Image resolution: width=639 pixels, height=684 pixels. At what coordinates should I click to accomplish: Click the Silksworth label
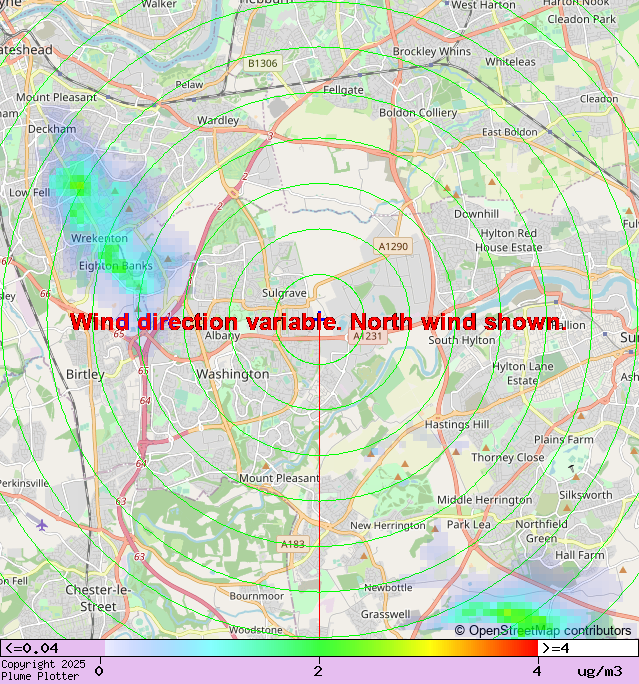coord(586,495)
